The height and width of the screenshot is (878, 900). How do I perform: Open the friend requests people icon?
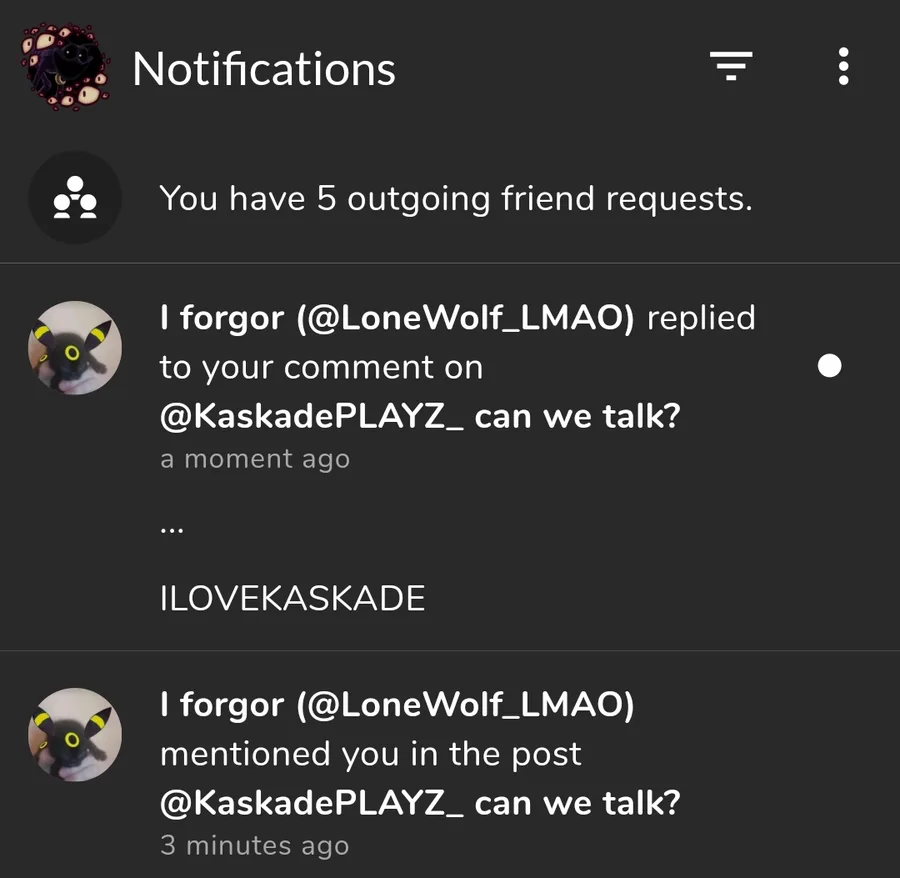point(75,197)
